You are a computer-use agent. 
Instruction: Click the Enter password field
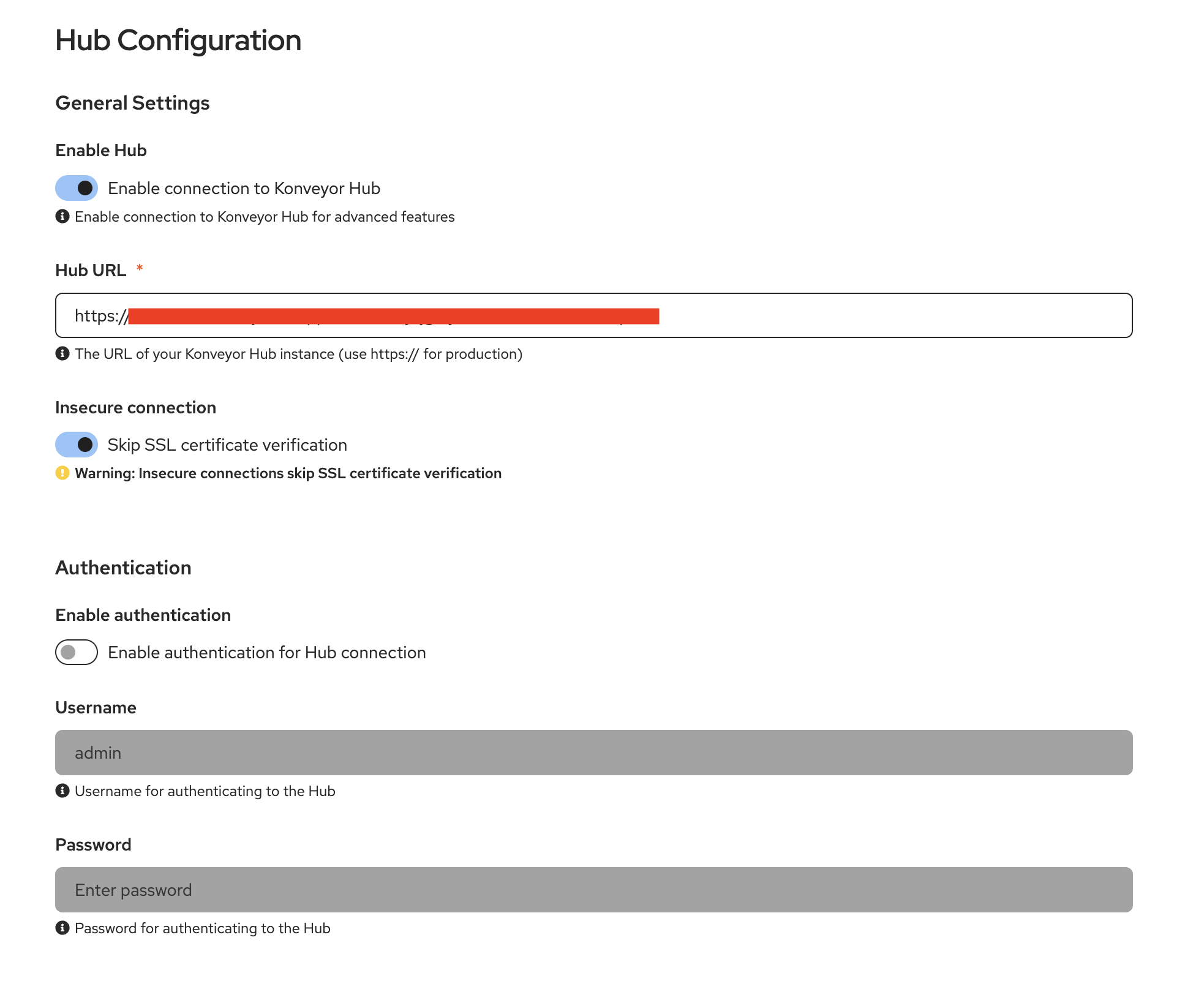[x=593, y=890]
